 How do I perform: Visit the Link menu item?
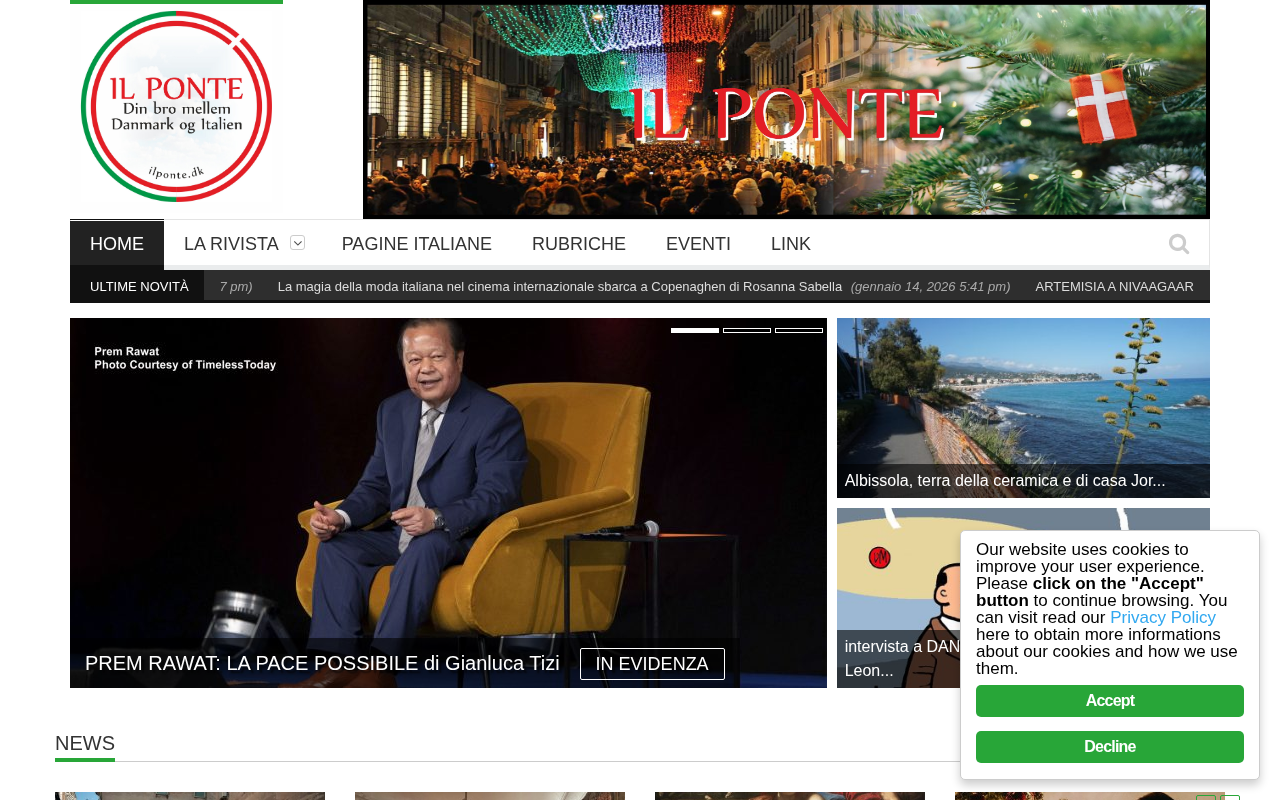coord(791,244)
